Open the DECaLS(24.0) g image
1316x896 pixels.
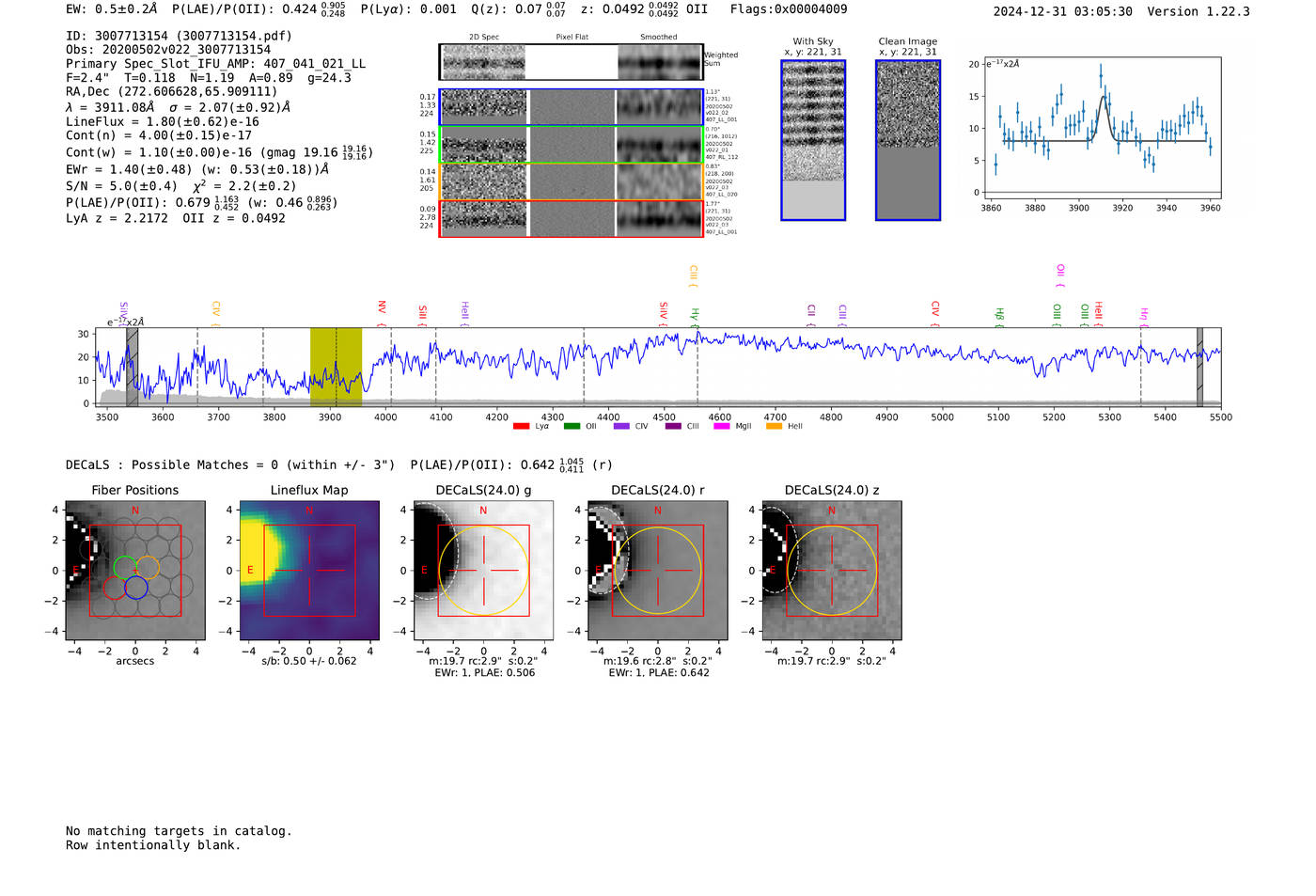point(483,571)
